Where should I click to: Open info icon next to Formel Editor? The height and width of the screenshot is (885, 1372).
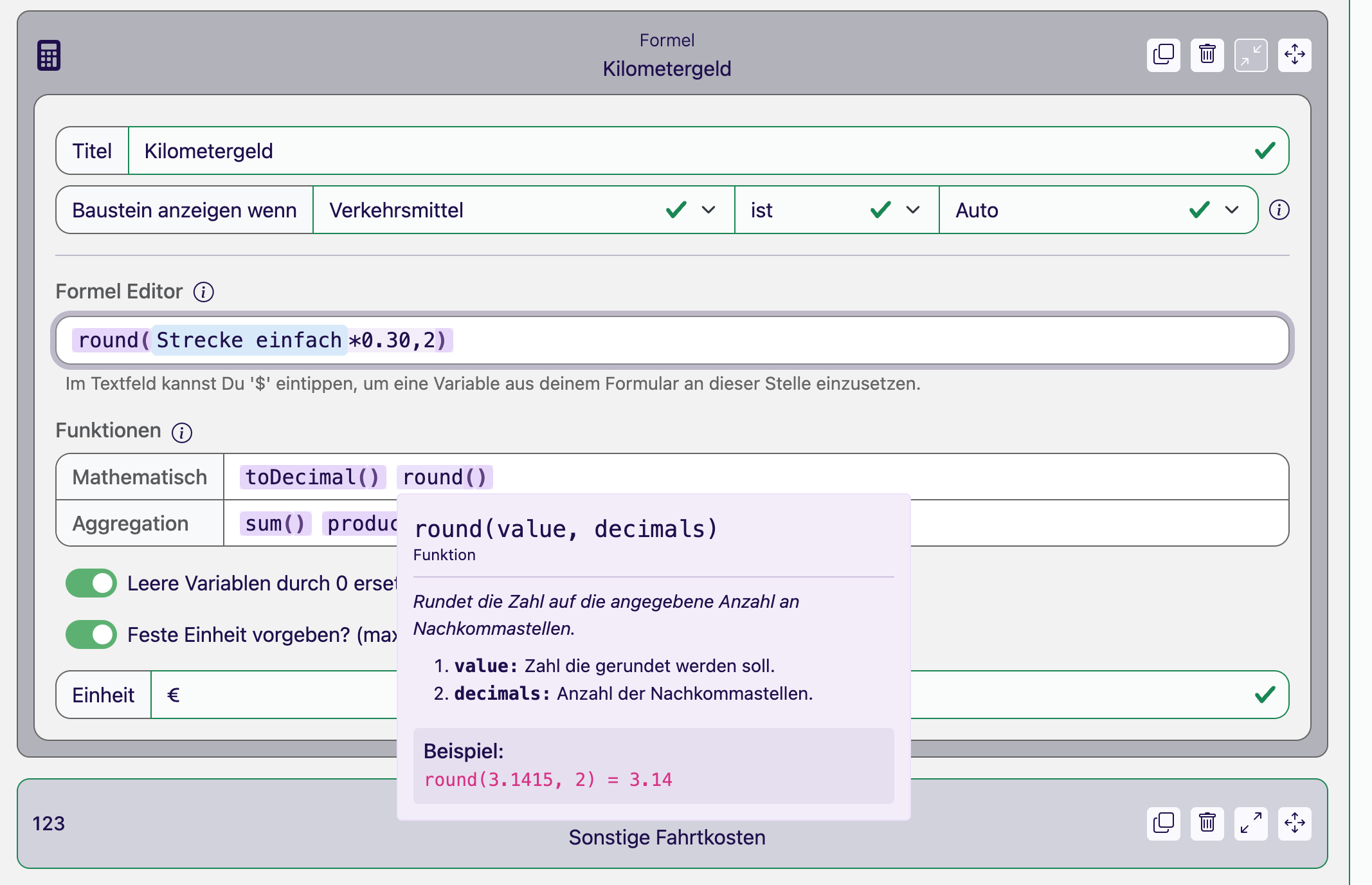click(x=204, y=292)
